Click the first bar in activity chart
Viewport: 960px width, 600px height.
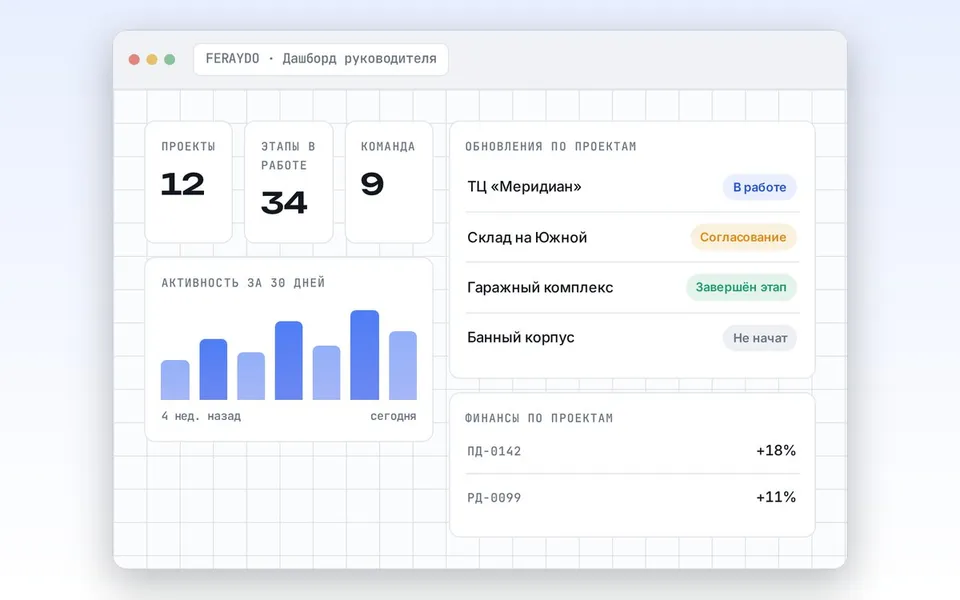point(175,380)
